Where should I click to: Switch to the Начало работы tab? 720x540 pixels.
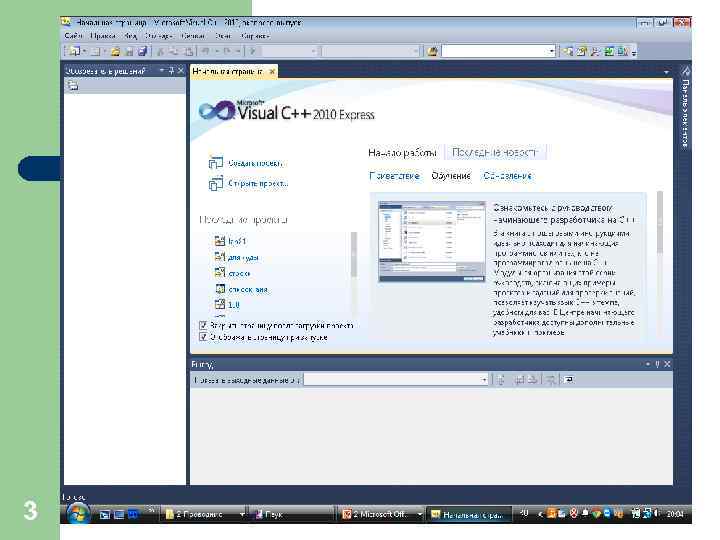pyautogui.click(x=402, y=152)
